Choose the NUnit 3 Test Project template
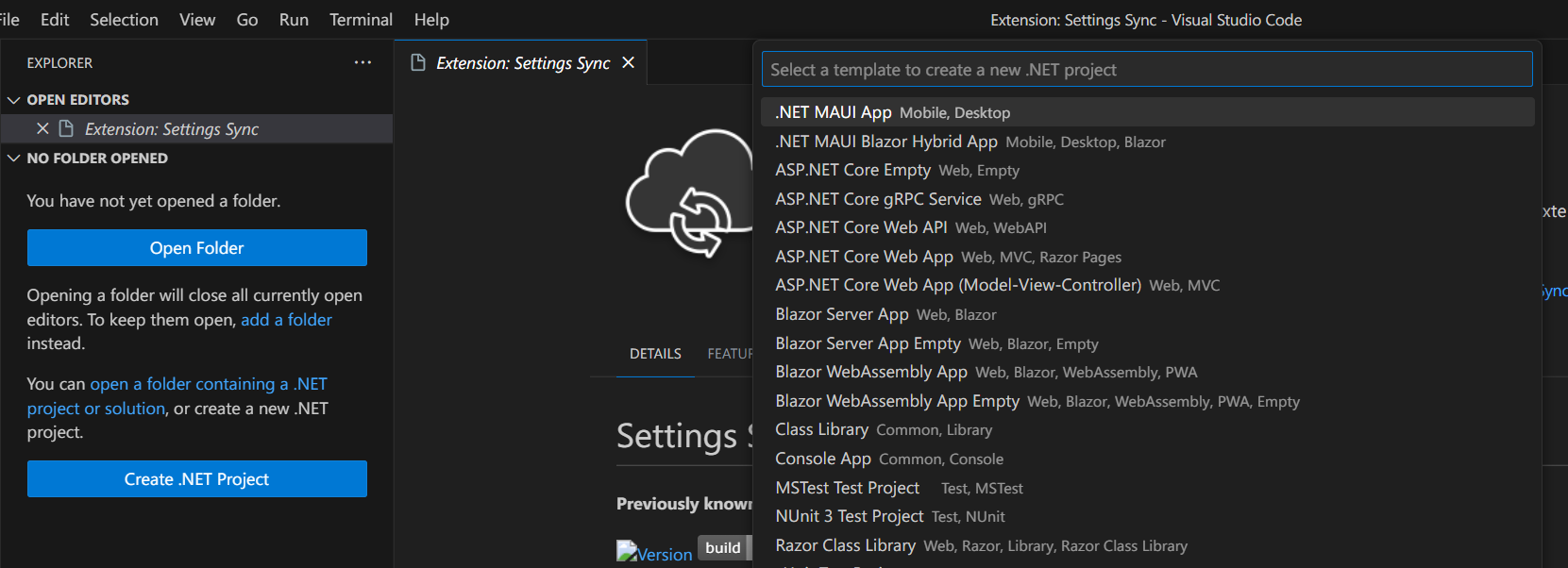Image resolution: width=1568 pixels, height=568 pixels. (x=1147, y=516)
